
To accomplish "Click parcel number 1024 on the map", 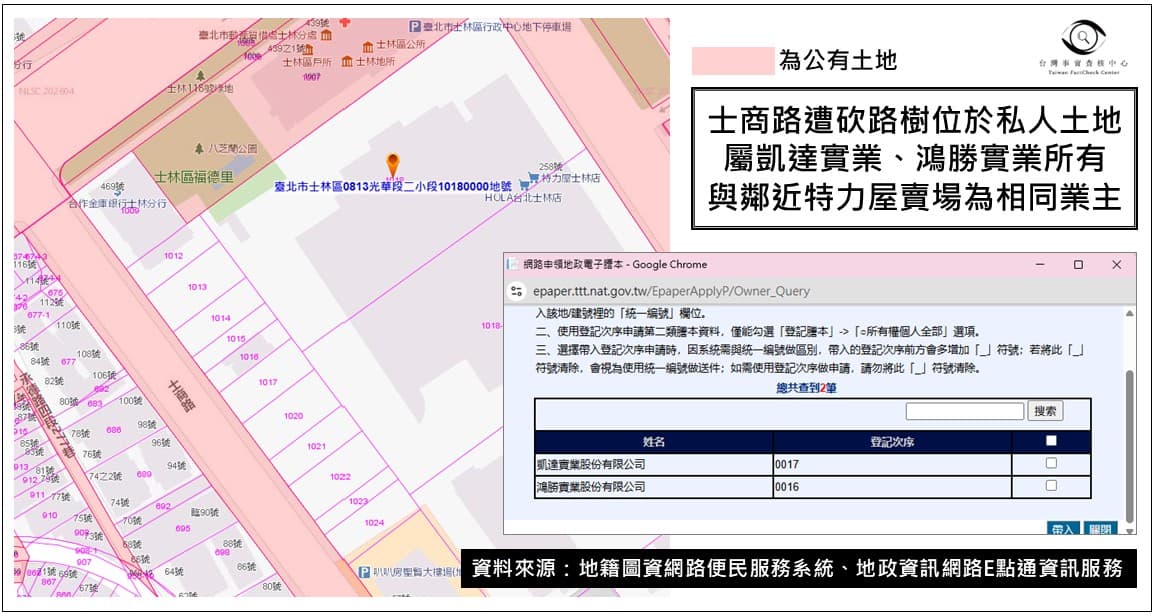I will (374, 522).
